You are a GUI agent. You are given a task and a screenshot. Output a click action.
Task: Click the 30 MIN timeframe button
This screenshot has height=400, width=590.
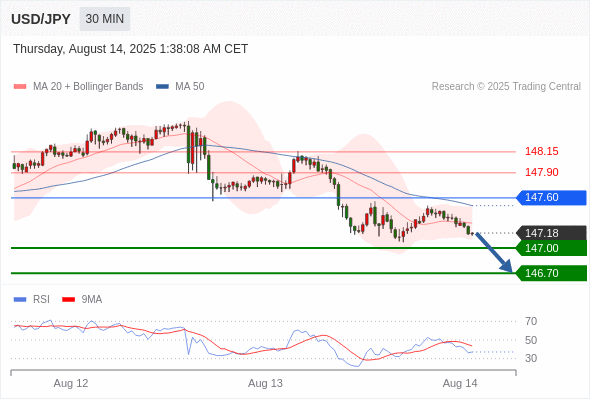[x=105, y=19]
